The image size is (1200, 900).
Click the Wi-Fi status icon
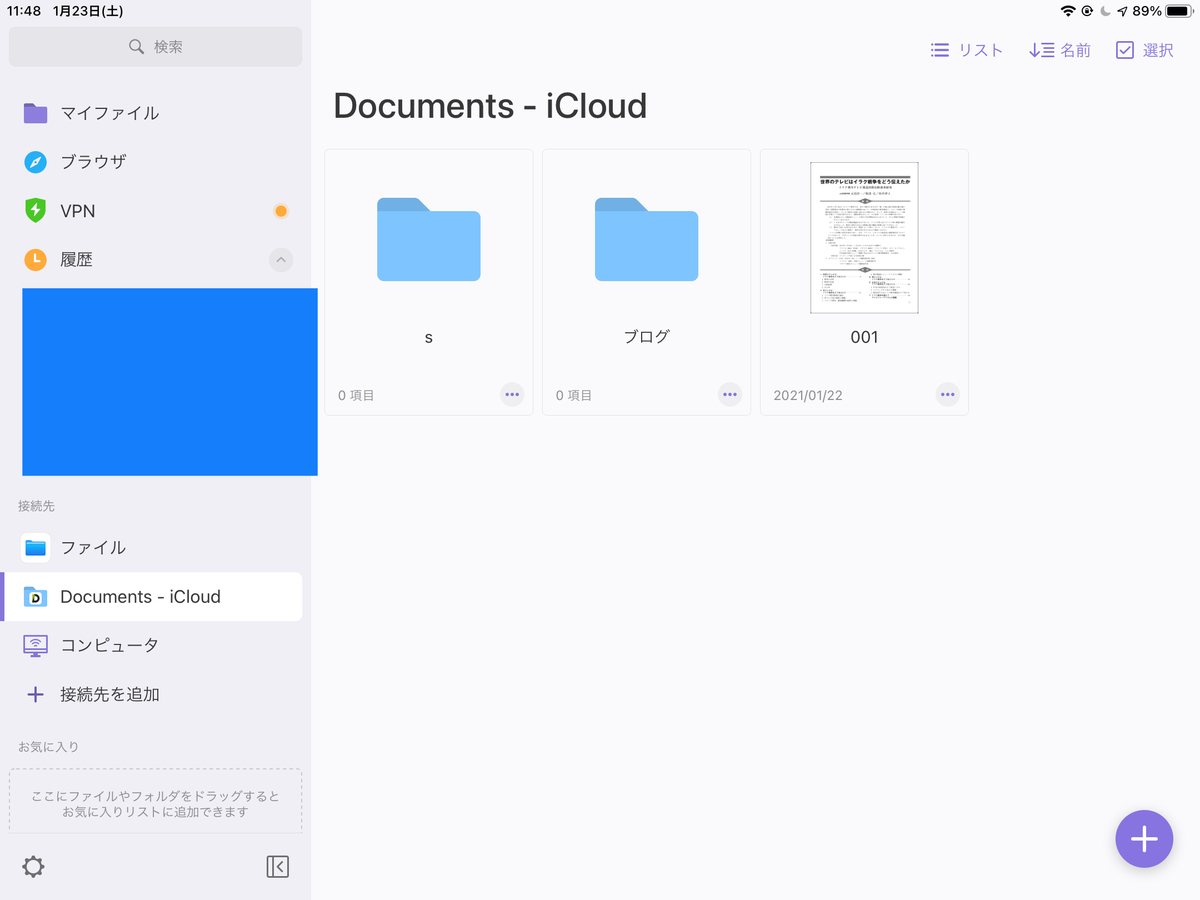pyautogui.click(x=1068, y=11)
